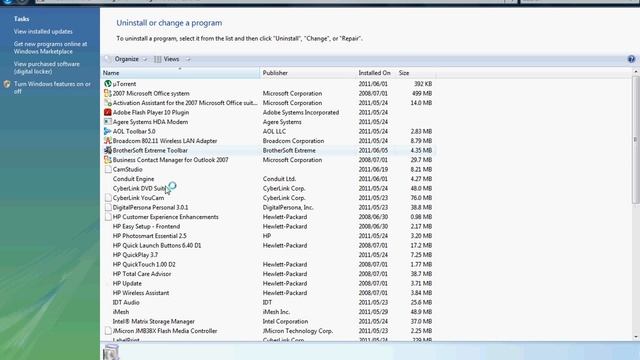The image size is (640, 360).
Task: Select the HP QuickPlay 3.7 row
Action: 269,255
